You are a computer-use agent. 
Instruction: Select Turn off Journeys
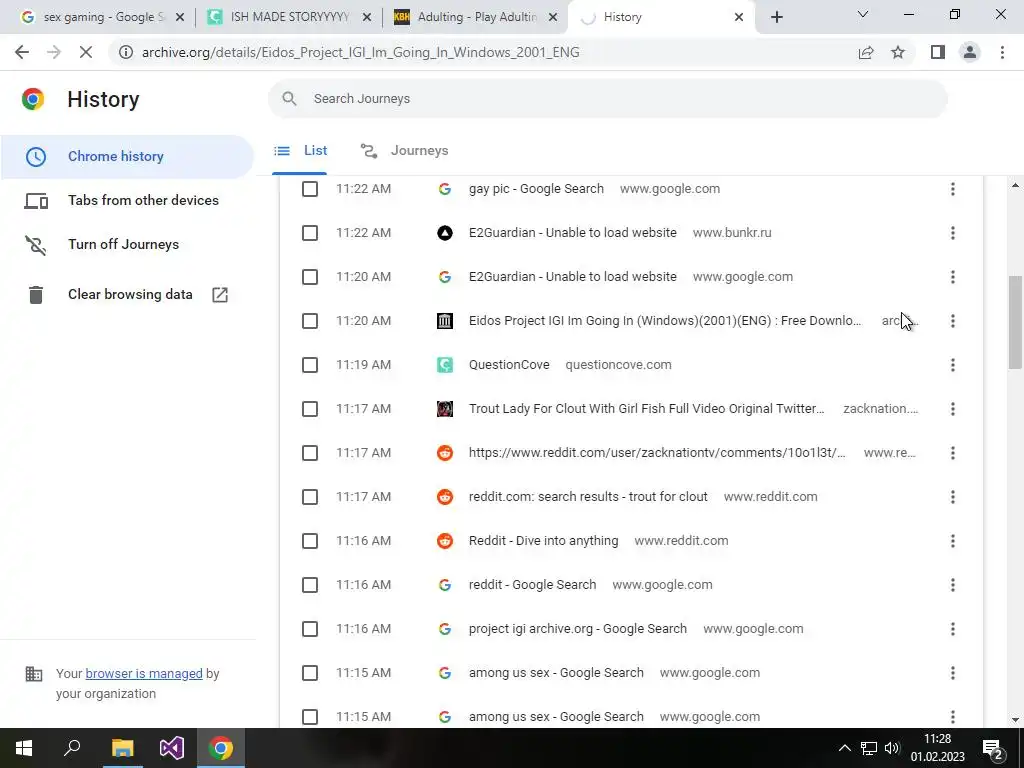127,244
